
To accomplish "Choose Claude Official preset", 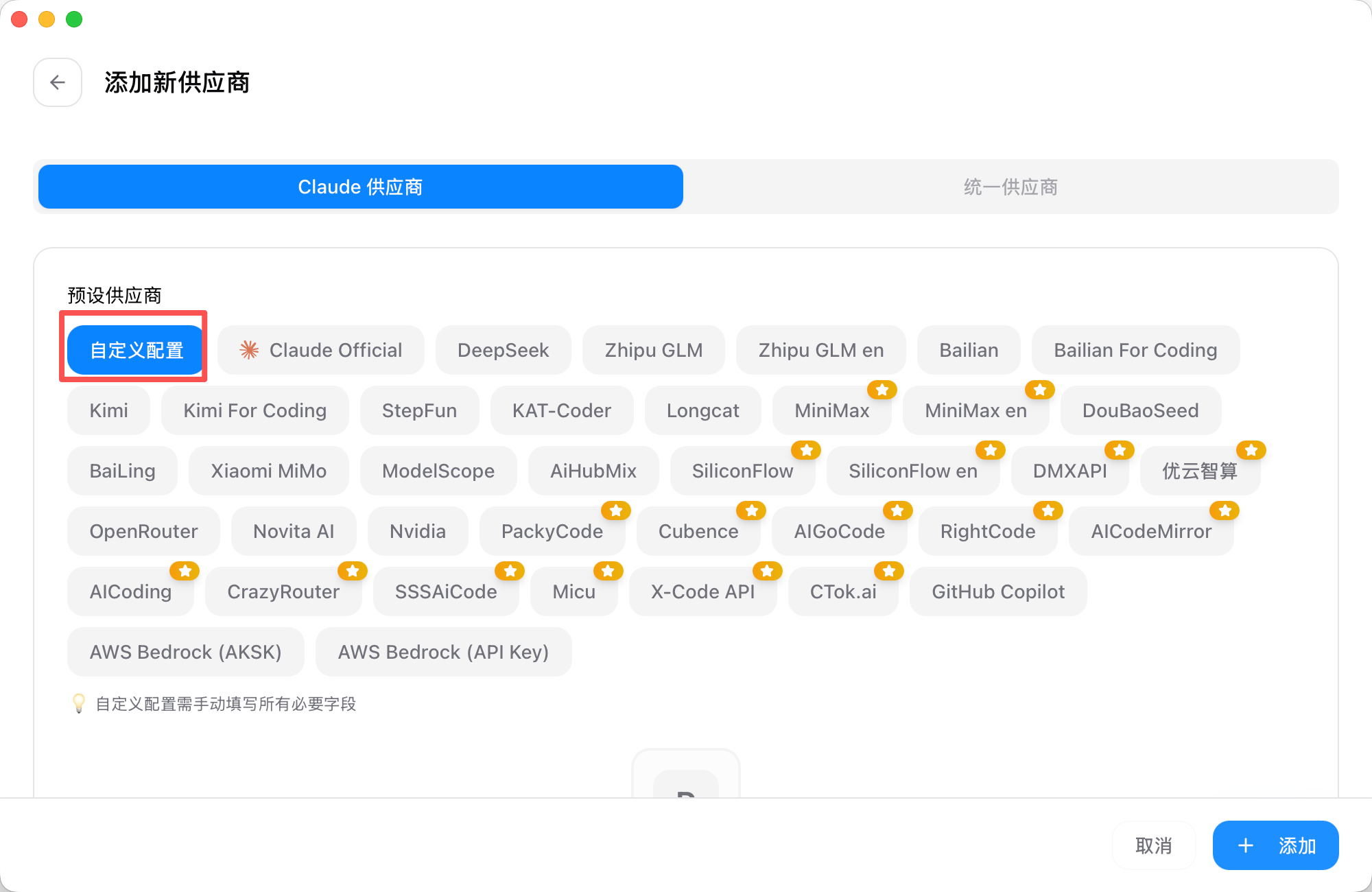I will pyautogui.click(x=321, y=350).
